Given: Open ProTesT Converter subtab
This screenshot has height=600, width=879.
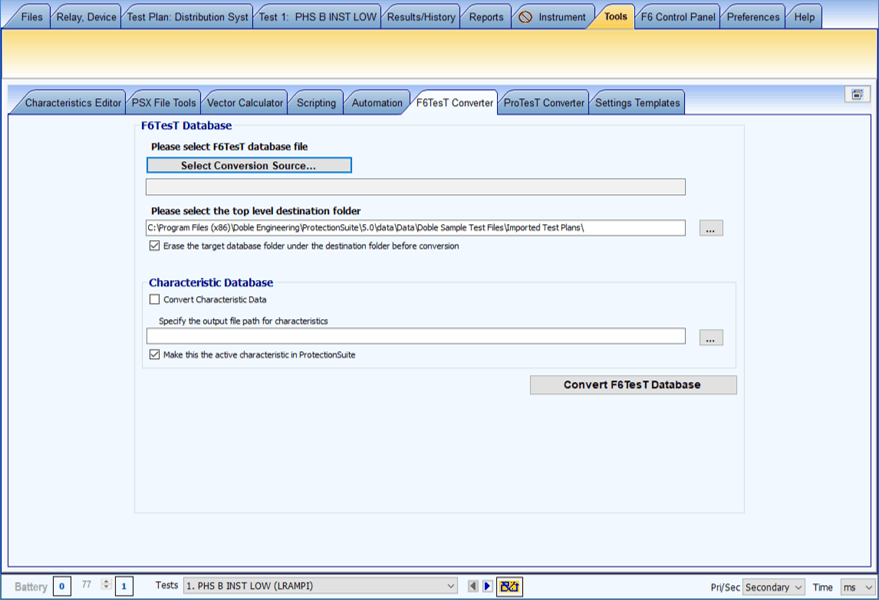Looking at the screenshot, I should [x=544, y=103].
